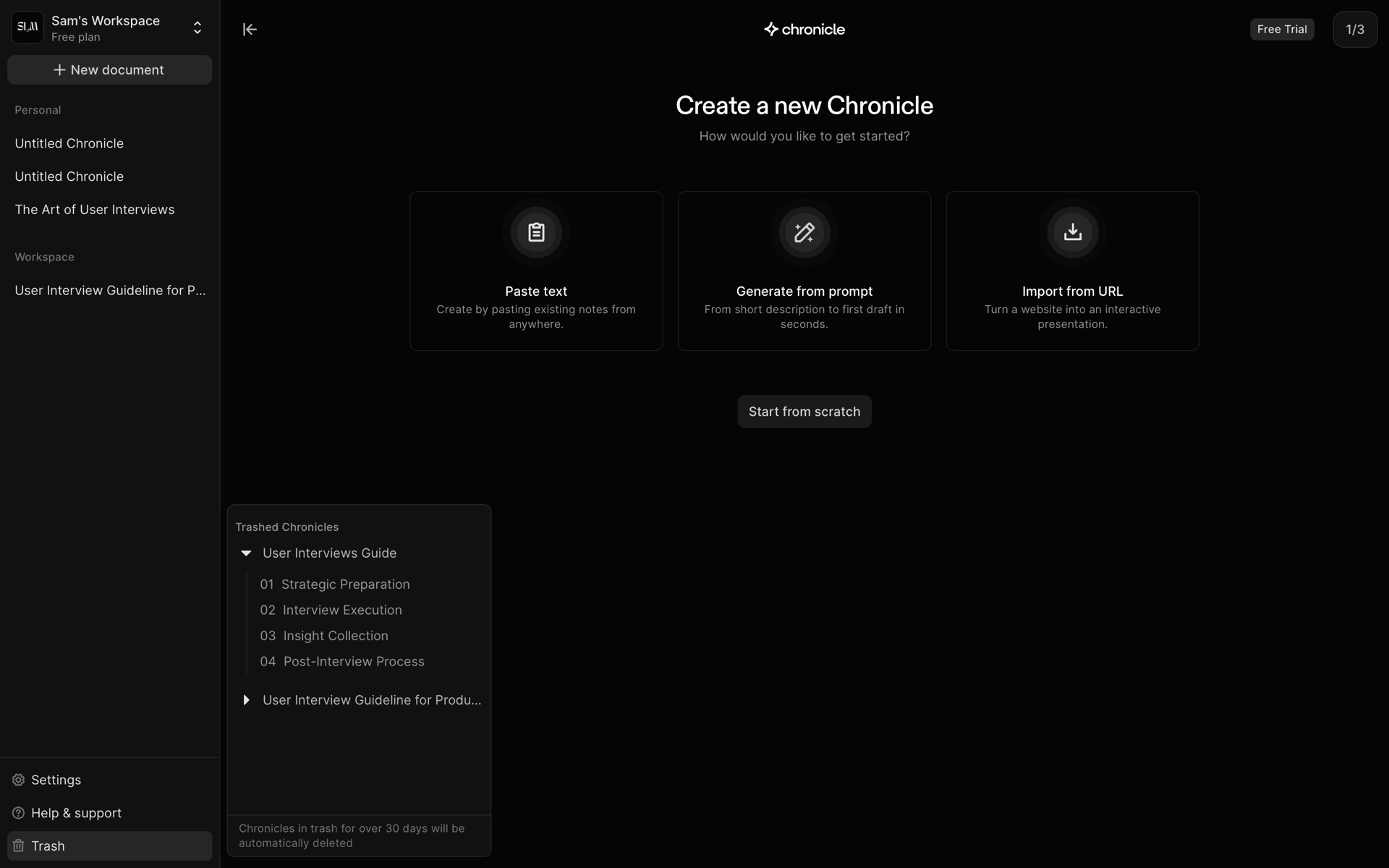This screenshot has height=868, width=1389.
Task: Click the Generate from prompt wand icon
Action: tap(804, 232)
